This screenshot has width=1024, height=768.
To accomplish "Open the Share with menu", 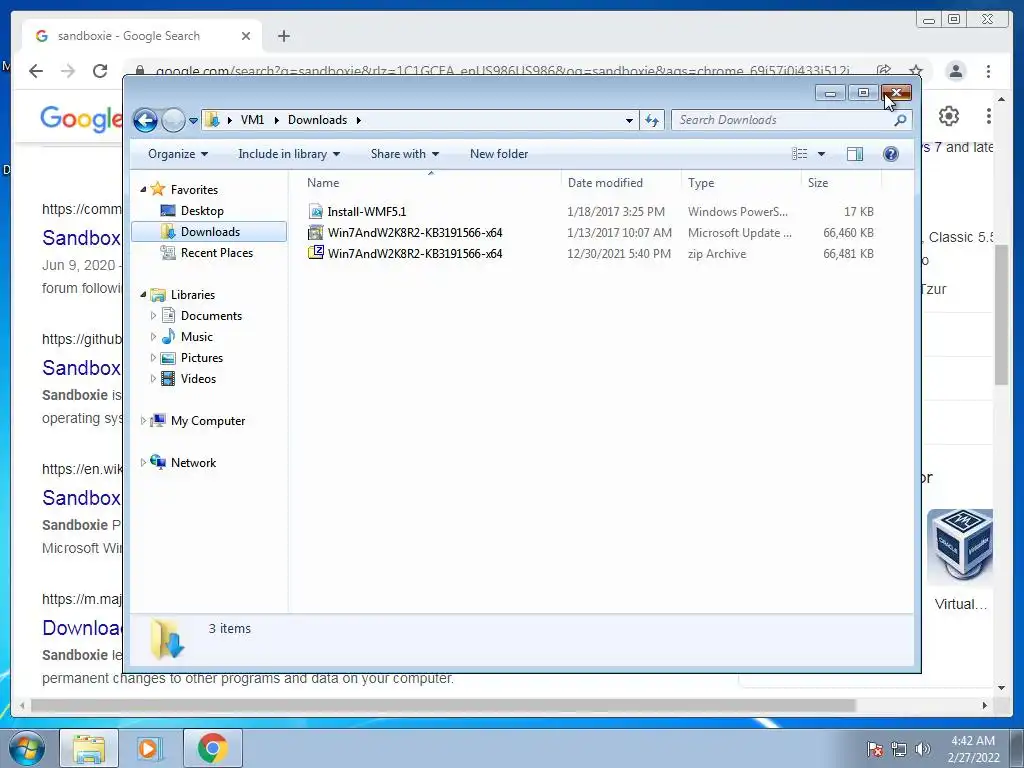I will 404,154.
